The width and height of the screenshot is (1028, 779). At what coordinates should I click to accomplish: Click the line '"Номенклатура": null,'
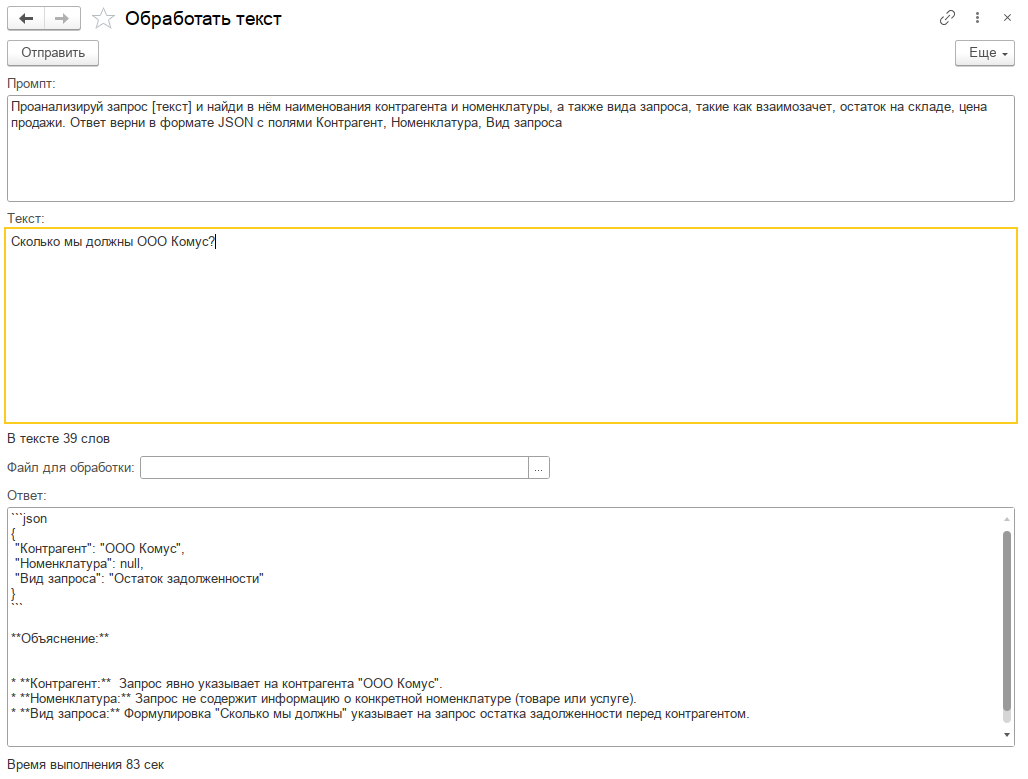point(79,563)
